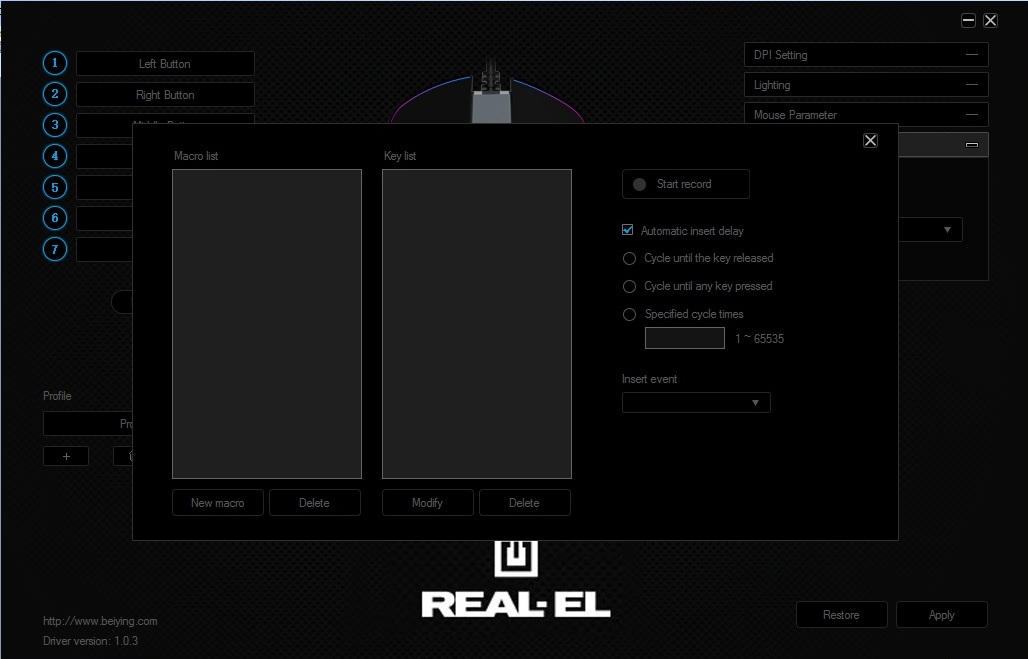Image resolution: width=1028 pixels, height=659 pixels.
Task: Expand the Lighting panel
Action: tap(866, 85)
